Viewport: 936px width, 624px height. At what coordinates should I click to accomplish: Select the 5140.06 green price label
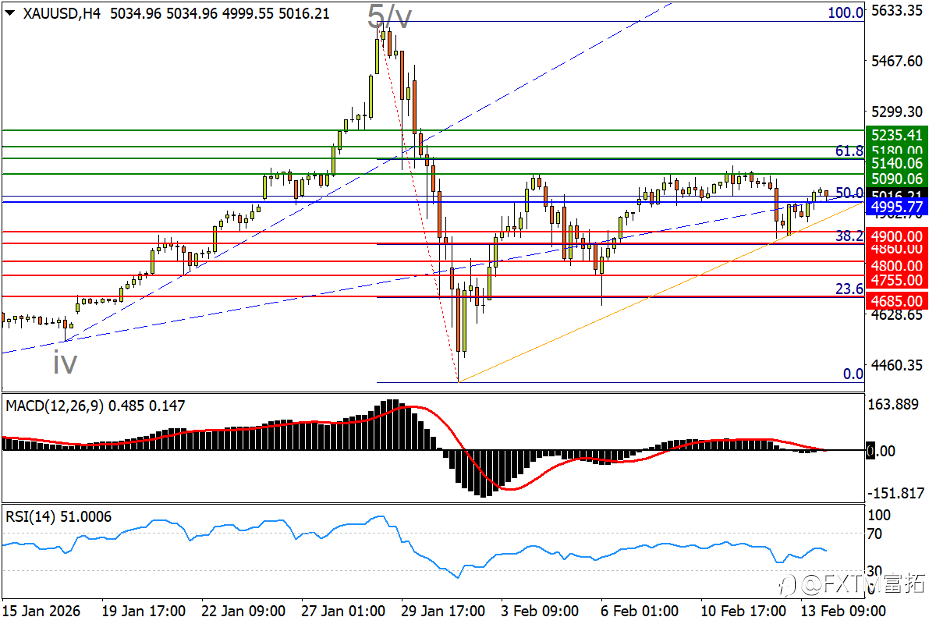(896, 163)
